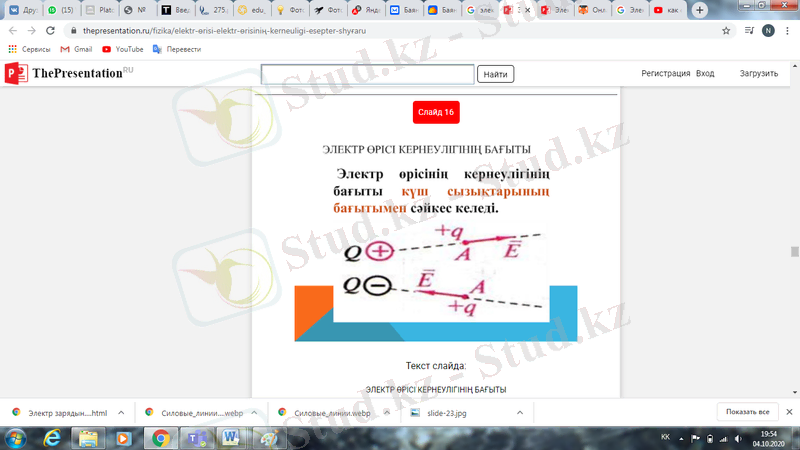The width and height of the screenshot is (800, 450).
Task: Expand options for Электр зарядын html download
Action: pyautogui.click(x=121, y=413)
